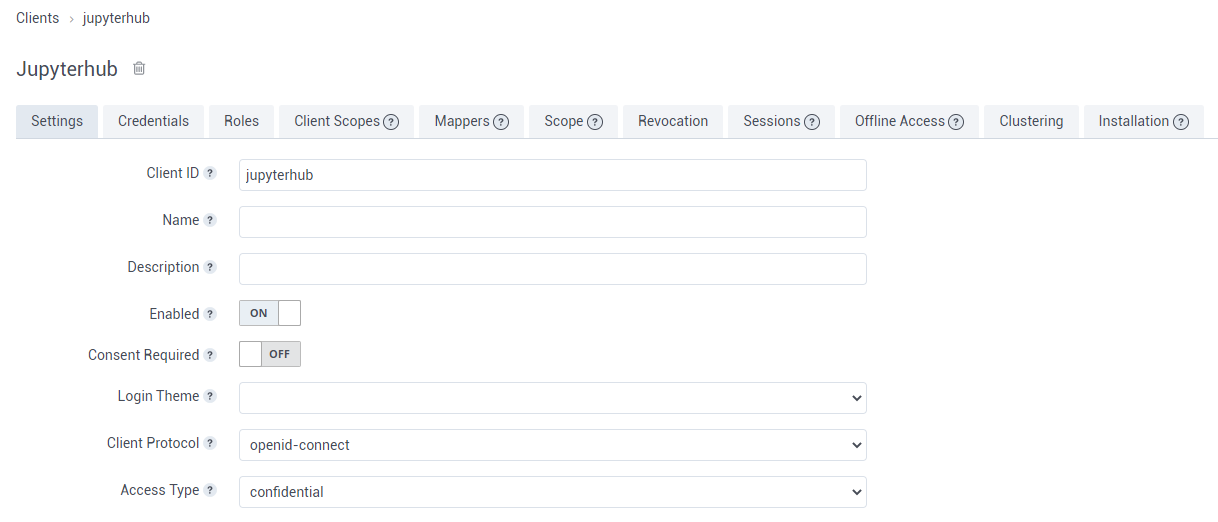The image size is (1218, 522).
Task: Go to the Revocation tab
Action: click(673, 121)
